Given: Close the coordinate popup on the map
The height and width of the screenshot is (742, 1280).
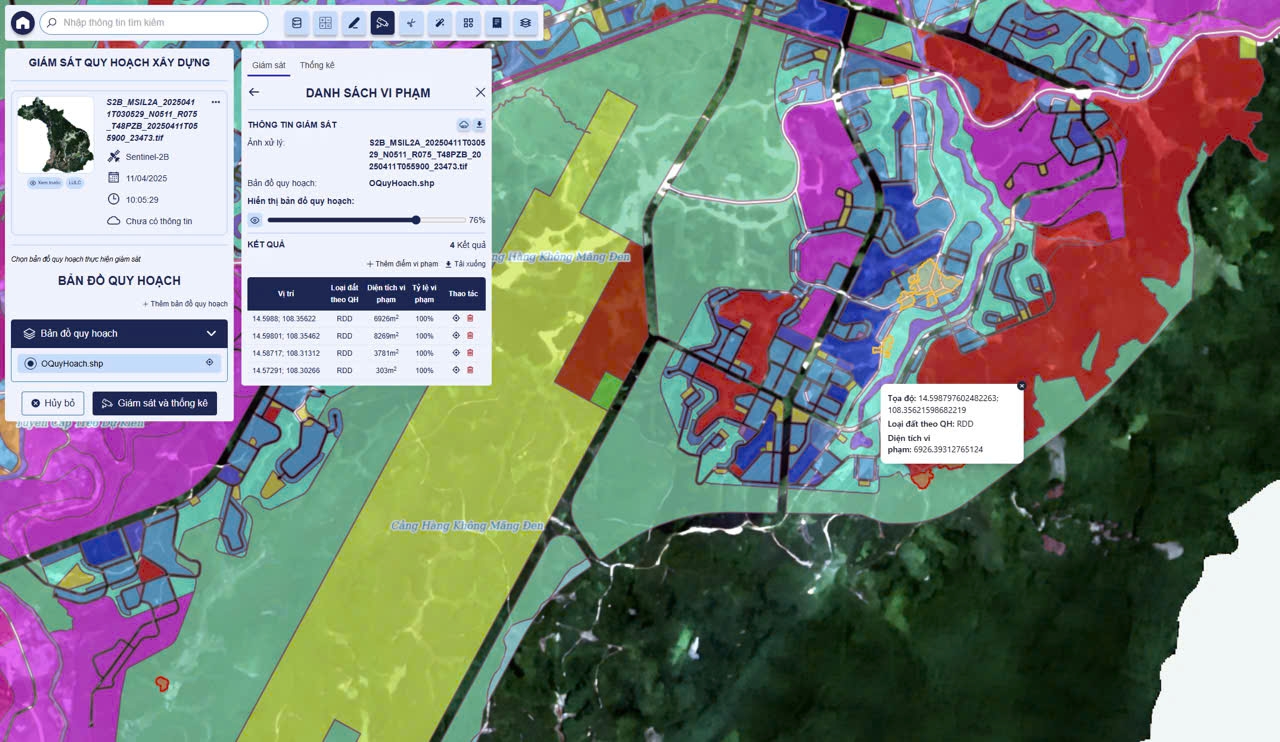Looking at the screenshot, I should pyautogui.click(x=1021, y=386).
